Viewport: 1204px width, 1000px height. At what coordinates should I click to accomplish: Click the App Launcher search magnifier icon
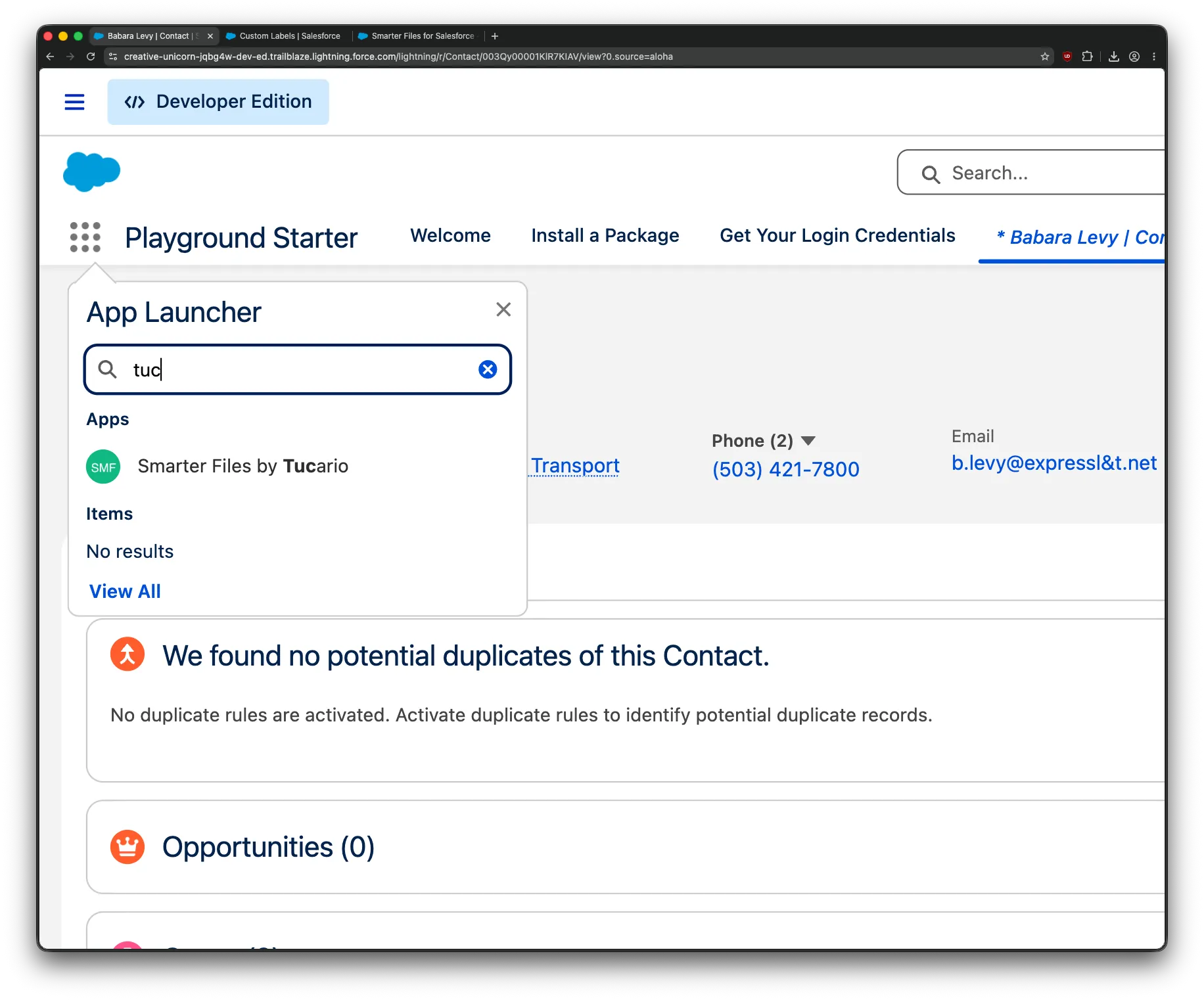[x=108, y=369]
